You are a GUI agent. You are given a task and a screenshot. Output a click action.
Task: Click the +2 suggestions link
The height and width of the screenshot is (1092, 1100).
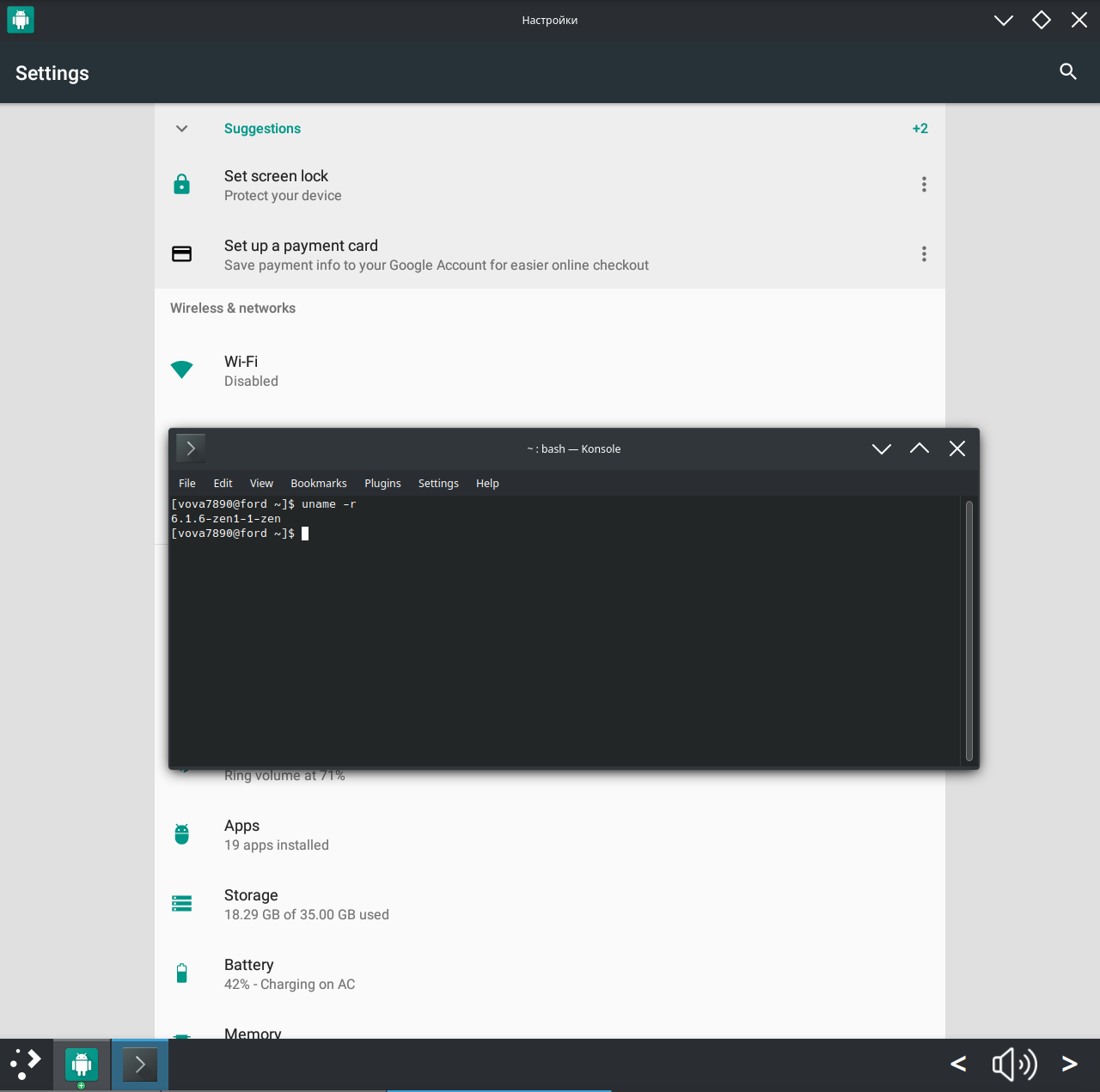pyautogui.click(x=920, y=128)
